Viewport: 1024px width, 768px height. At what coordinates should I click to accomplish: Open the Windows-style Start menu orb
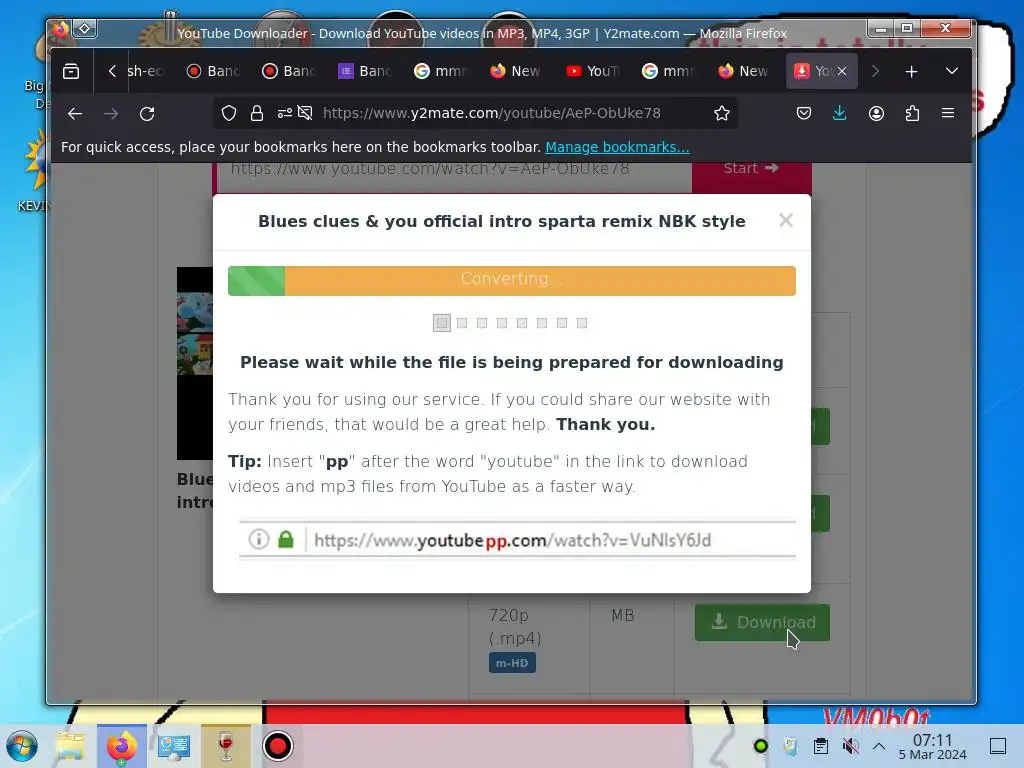22,746
